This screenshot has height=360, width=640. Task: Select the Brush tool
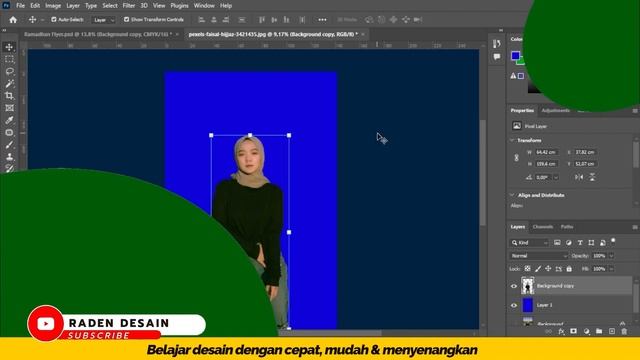pyautogui.click(x=9, y=144)
